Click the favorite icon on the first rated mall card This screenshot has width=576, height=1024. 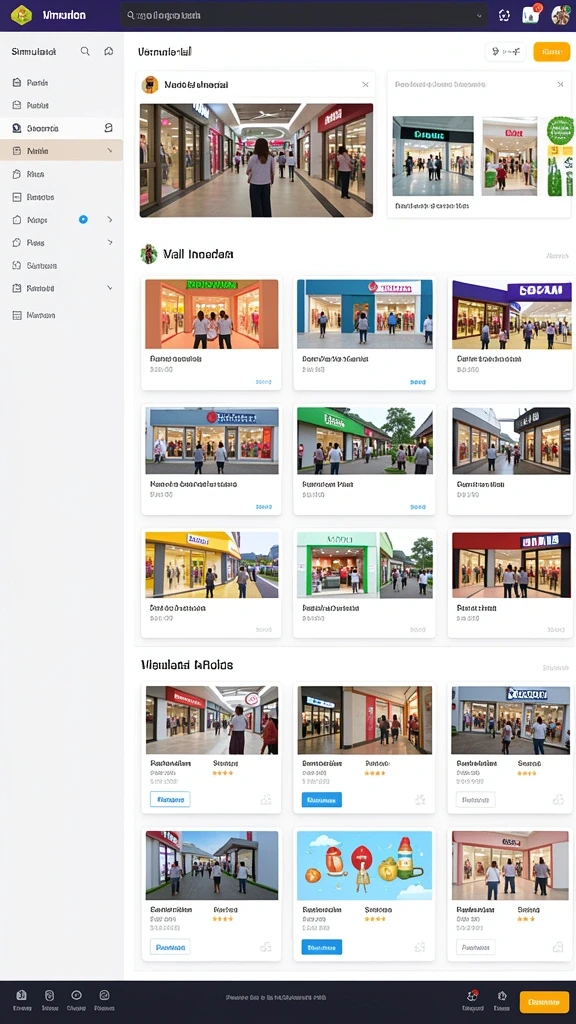tap(266, 799)
